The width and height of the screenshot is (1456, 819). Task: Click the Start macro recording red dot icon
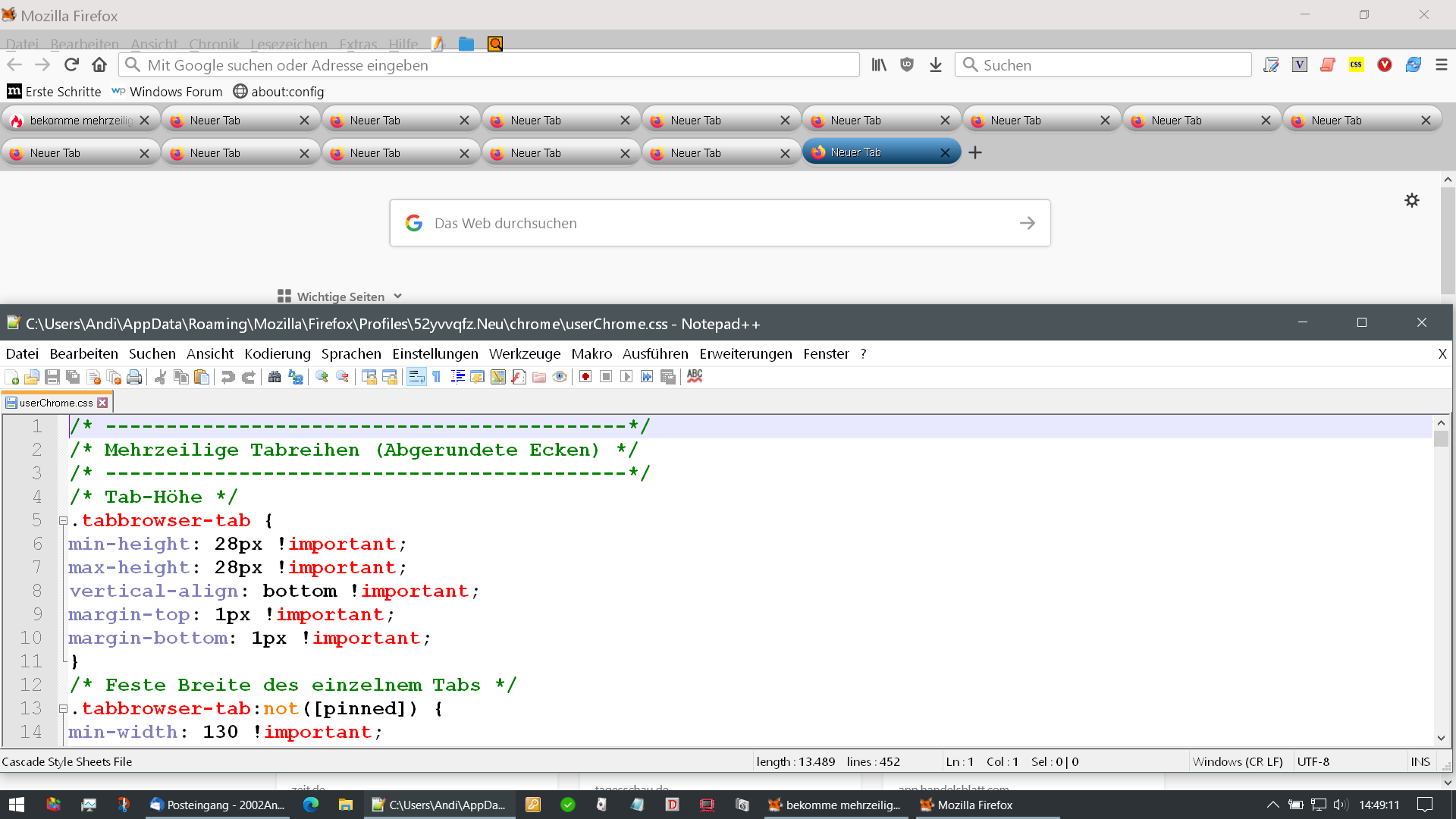[585, 377]
